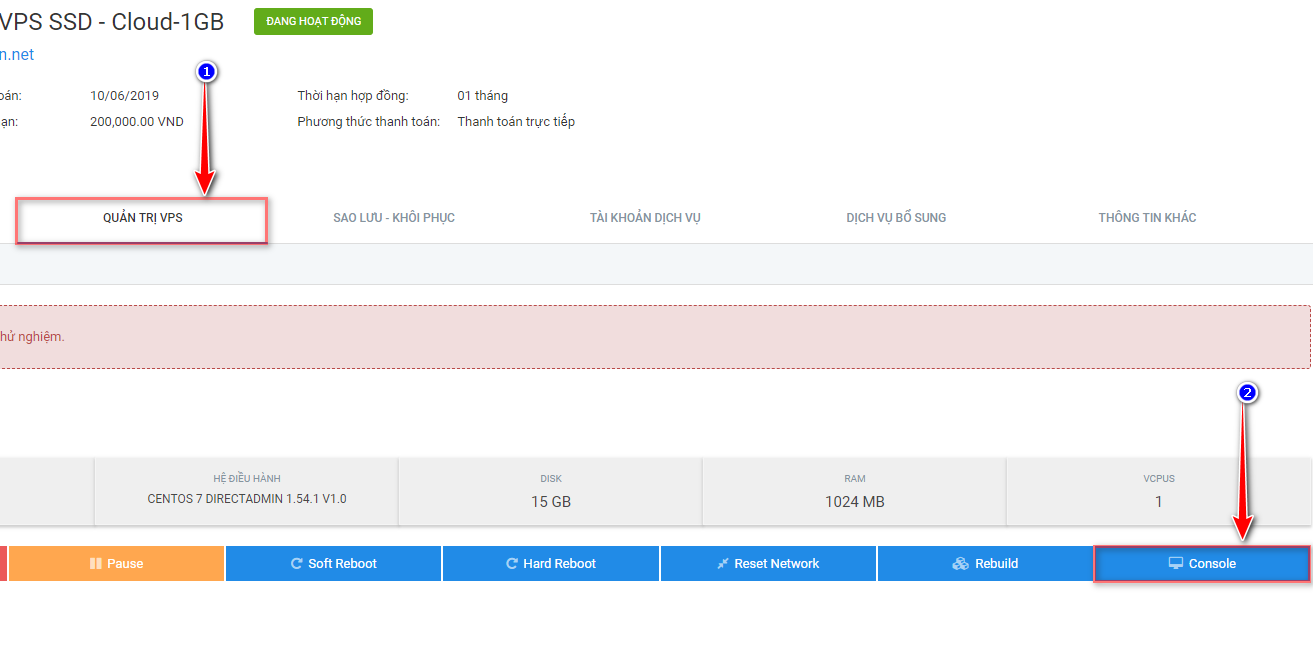This screenshot has height=665, width=1313.
Task: Click the Reset Network icon
Action: pyautogui.click(x=723, y=564)
